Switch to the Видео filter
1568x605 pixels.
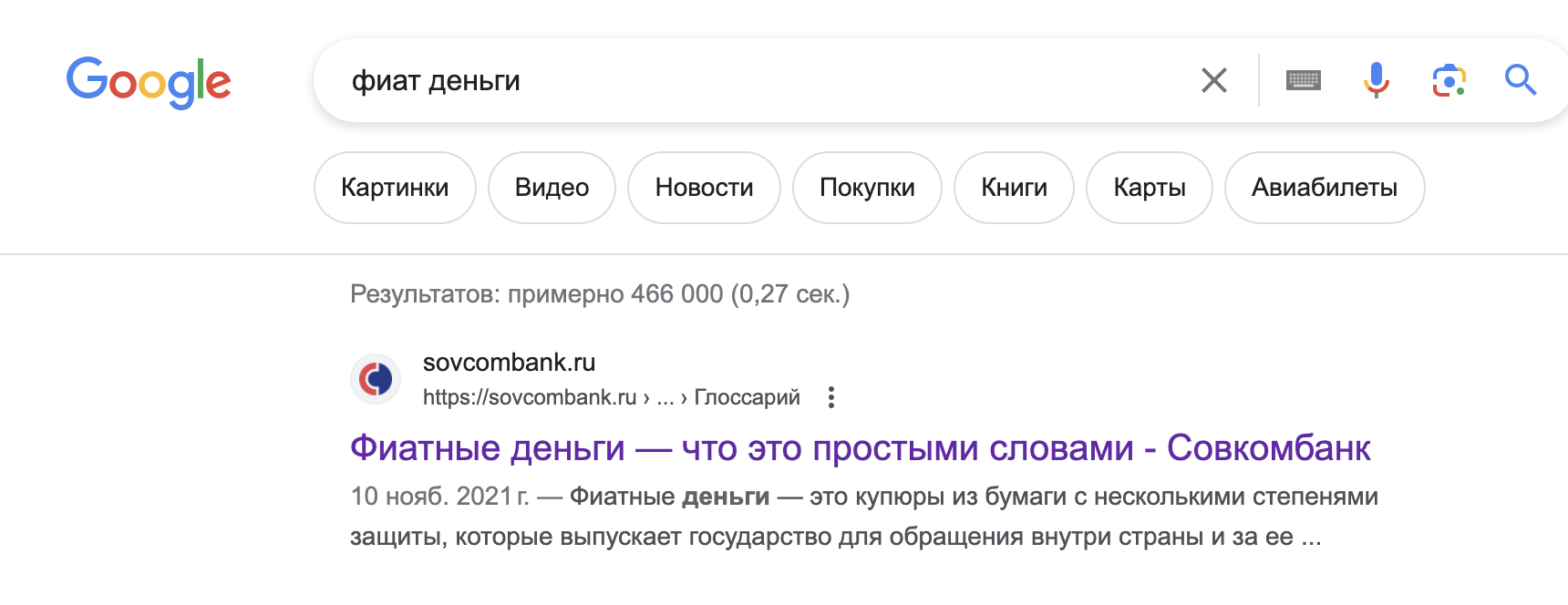(x=552, y=188)
